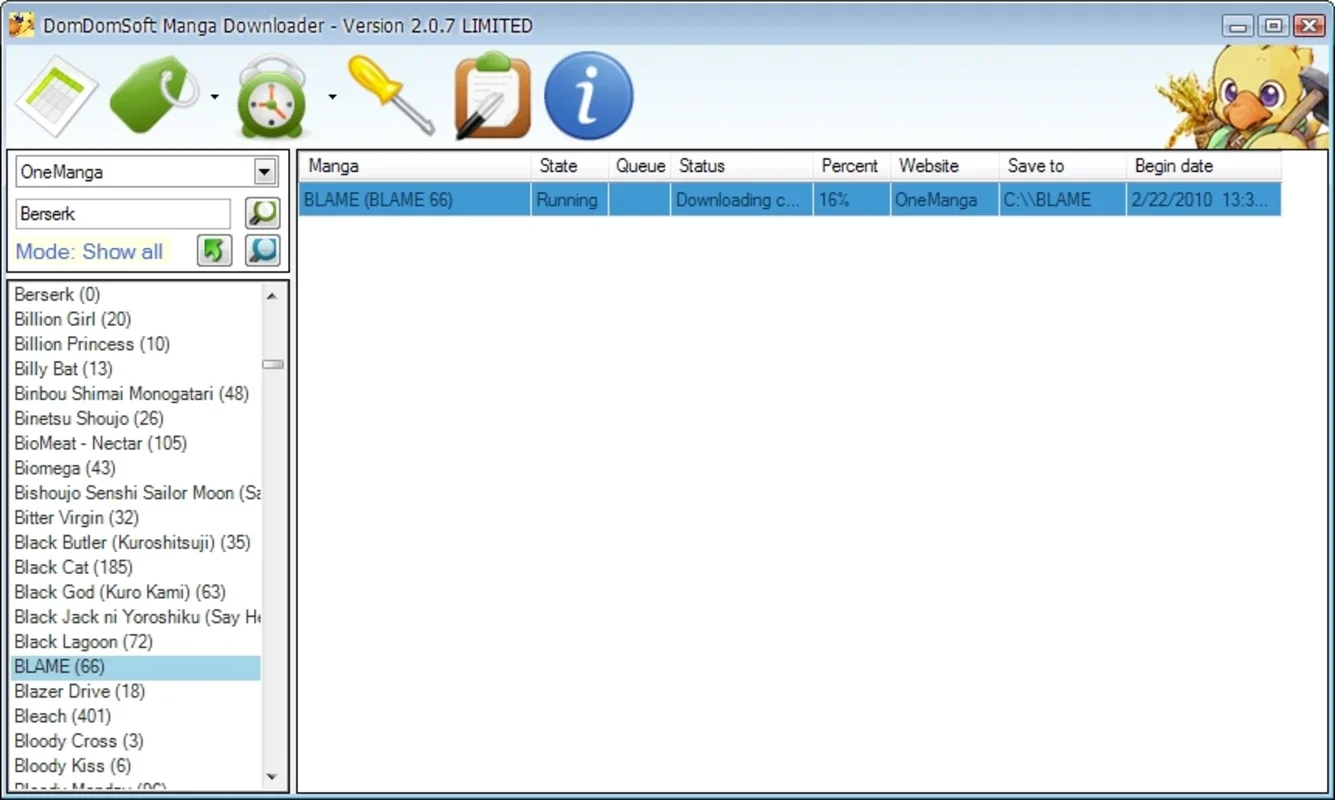The width and height of the screenshot is (1335, 800).
Task: Open settings with the yellow screwdriver icon
Action: (x=391, y=95)
